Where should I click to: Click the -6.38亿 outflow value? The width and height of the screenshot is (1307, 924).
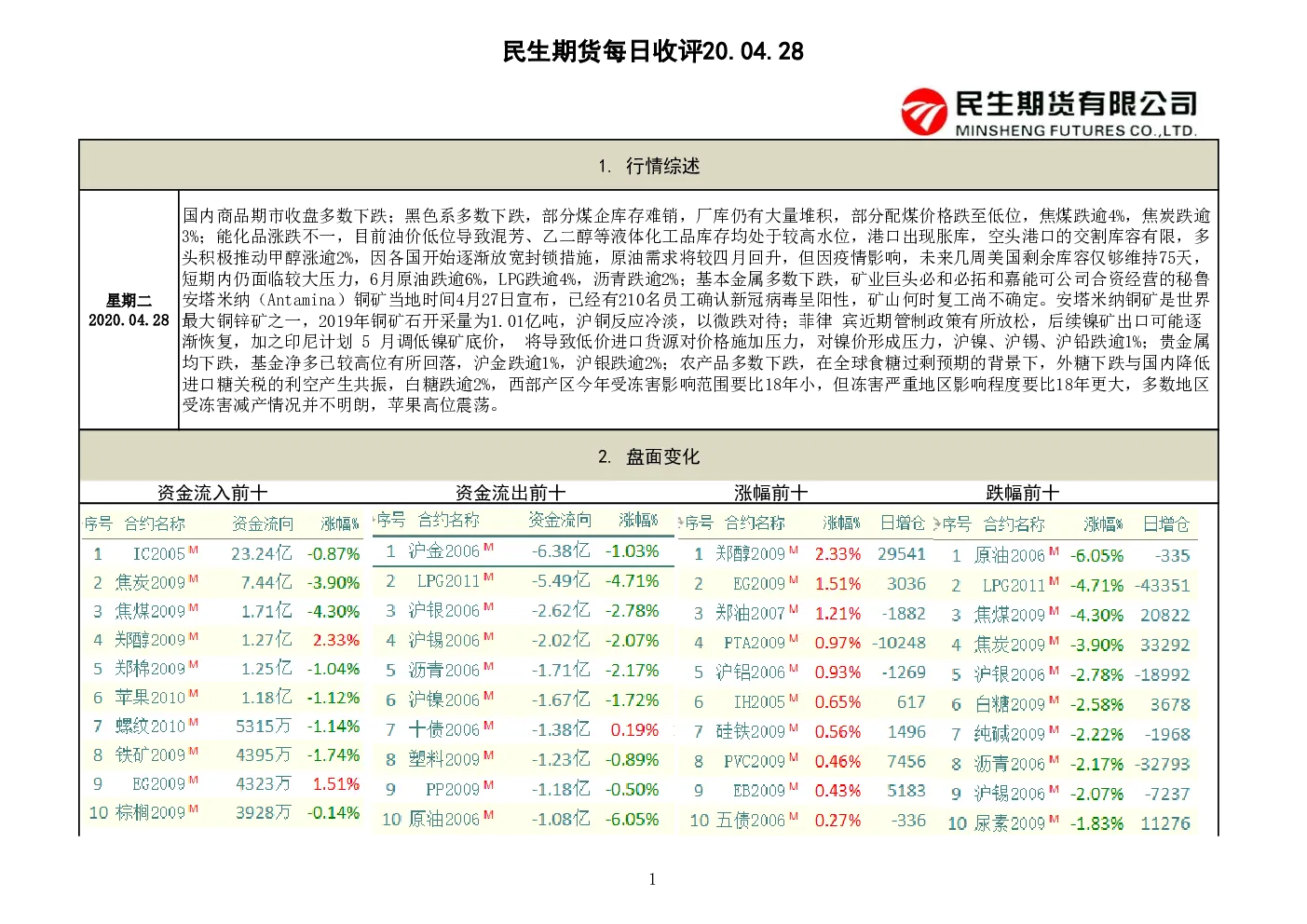(x=561, y=550)
